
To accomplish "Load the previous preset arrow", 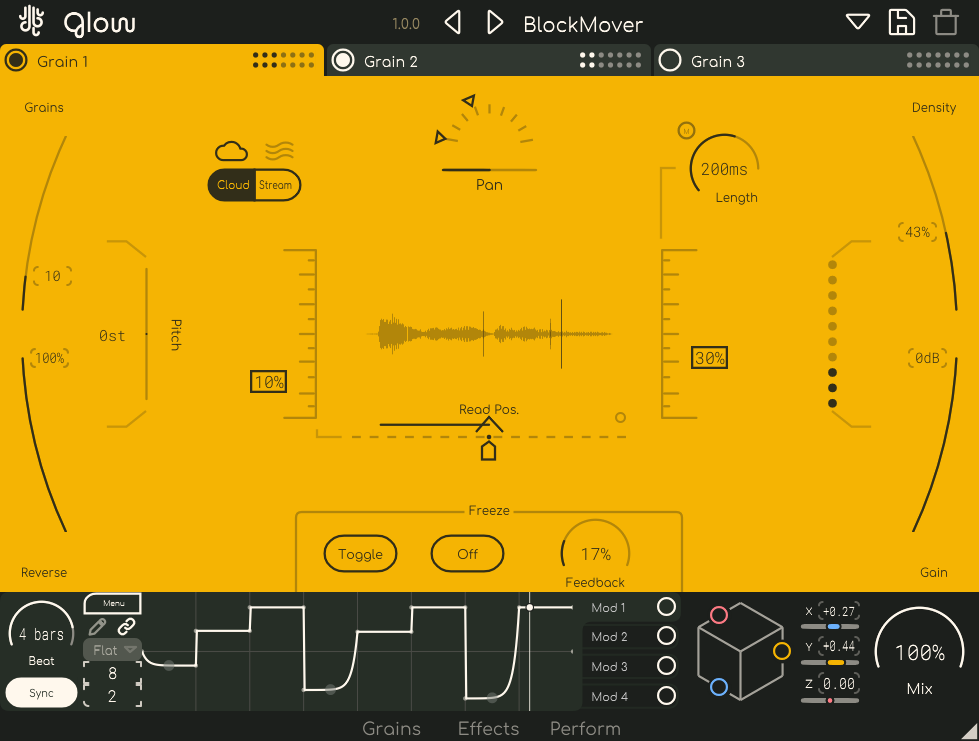I will 453,22.
